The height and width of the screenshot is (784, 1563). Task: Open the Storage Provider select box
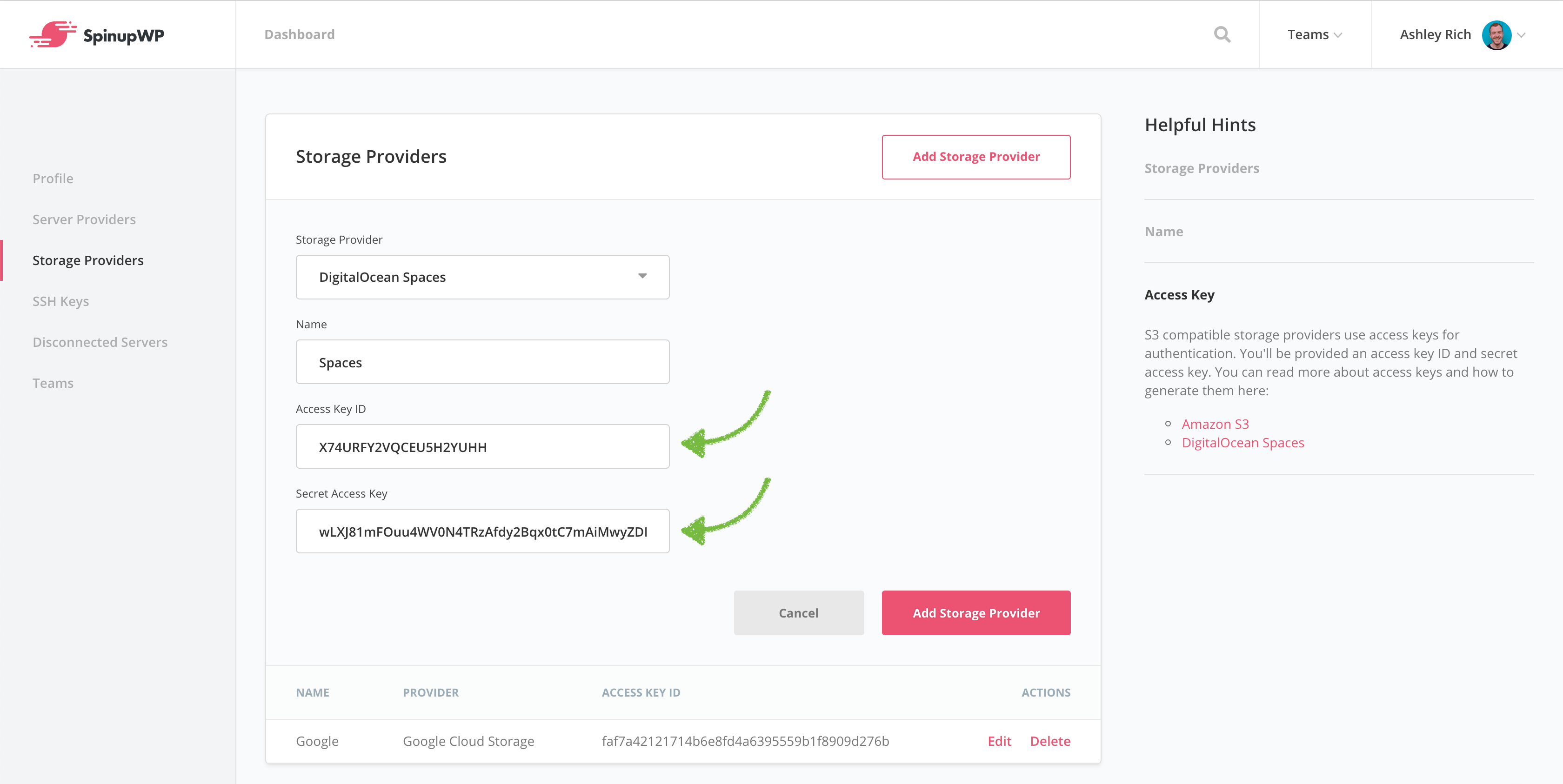482,277
